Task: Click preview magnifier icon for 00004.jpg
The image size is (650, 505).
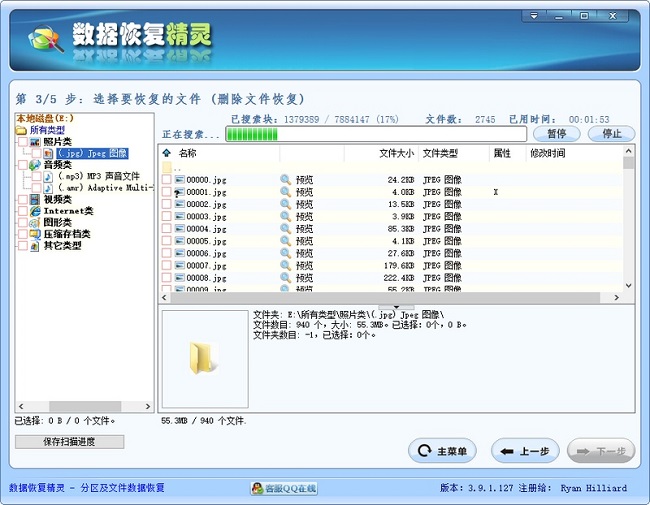Action: point(285,229)
